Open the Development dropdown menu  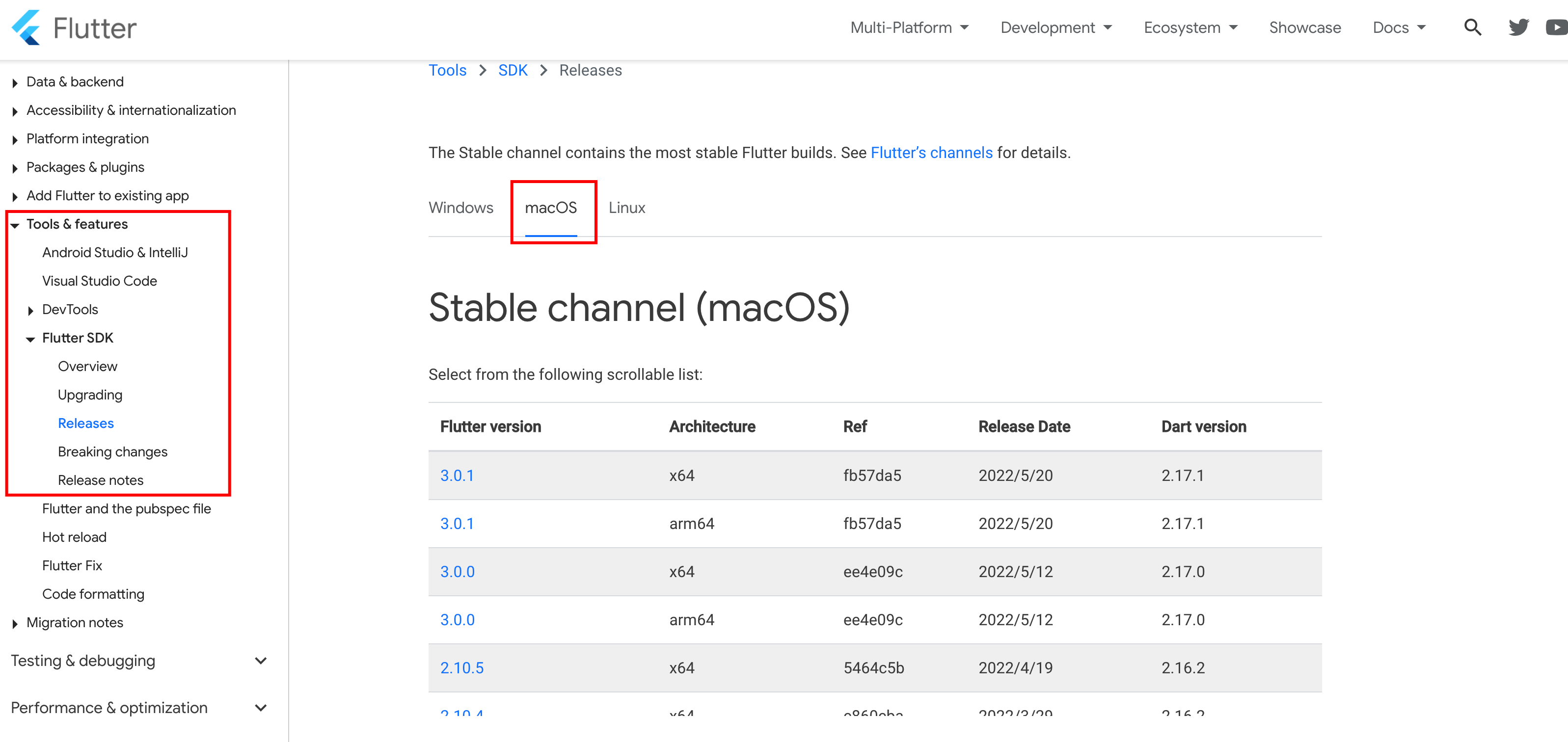1056,27
